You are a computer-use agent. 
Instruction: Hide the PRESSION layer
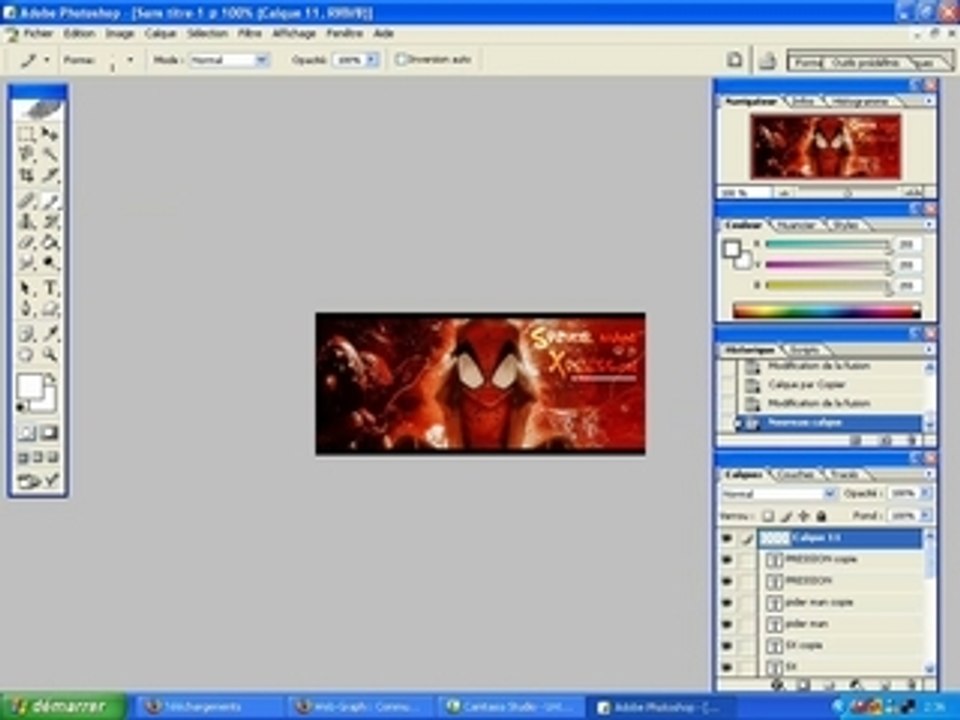pyautogui.click(x=727, y=581)
